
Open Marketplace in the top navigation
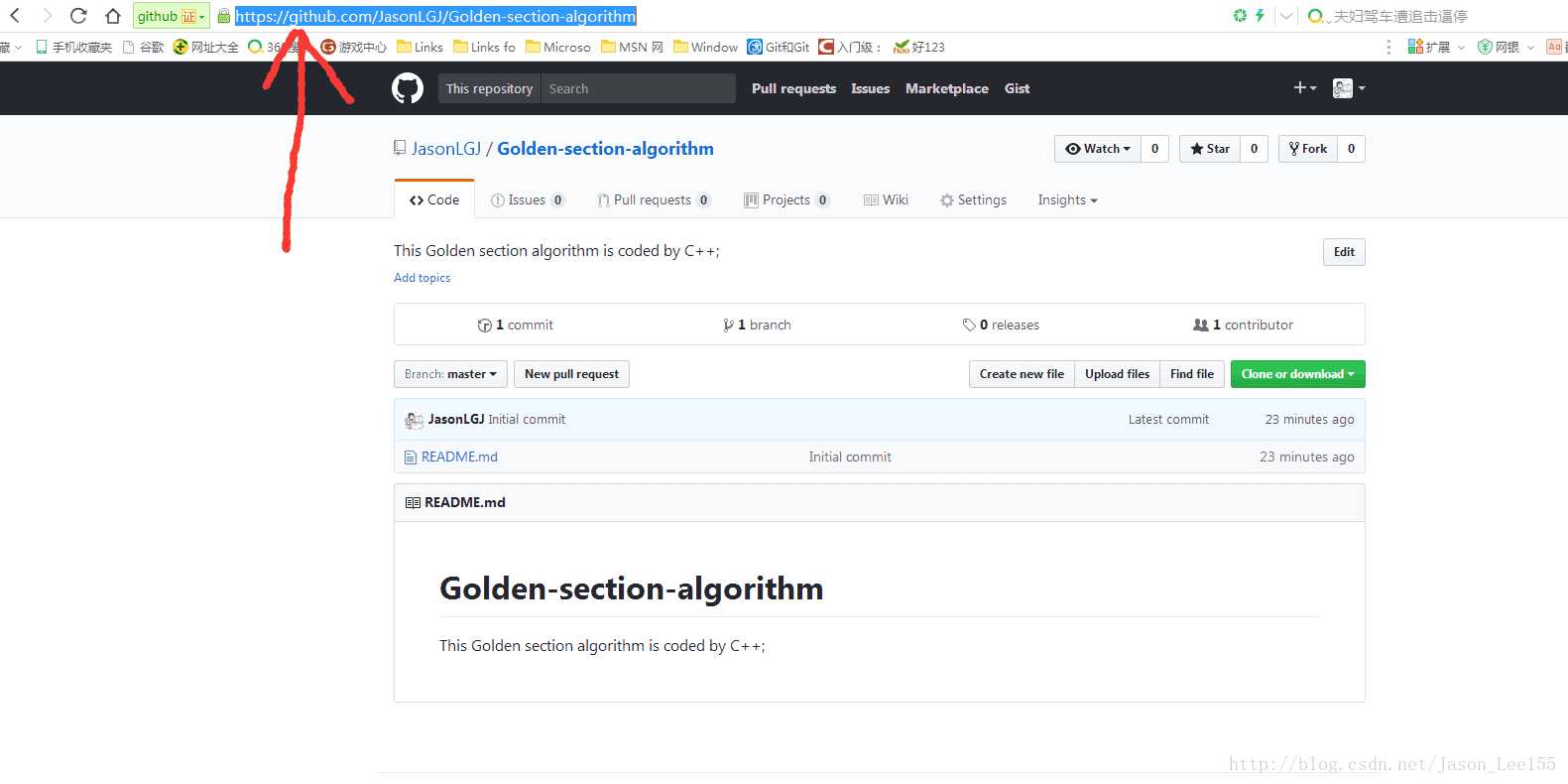947,88
